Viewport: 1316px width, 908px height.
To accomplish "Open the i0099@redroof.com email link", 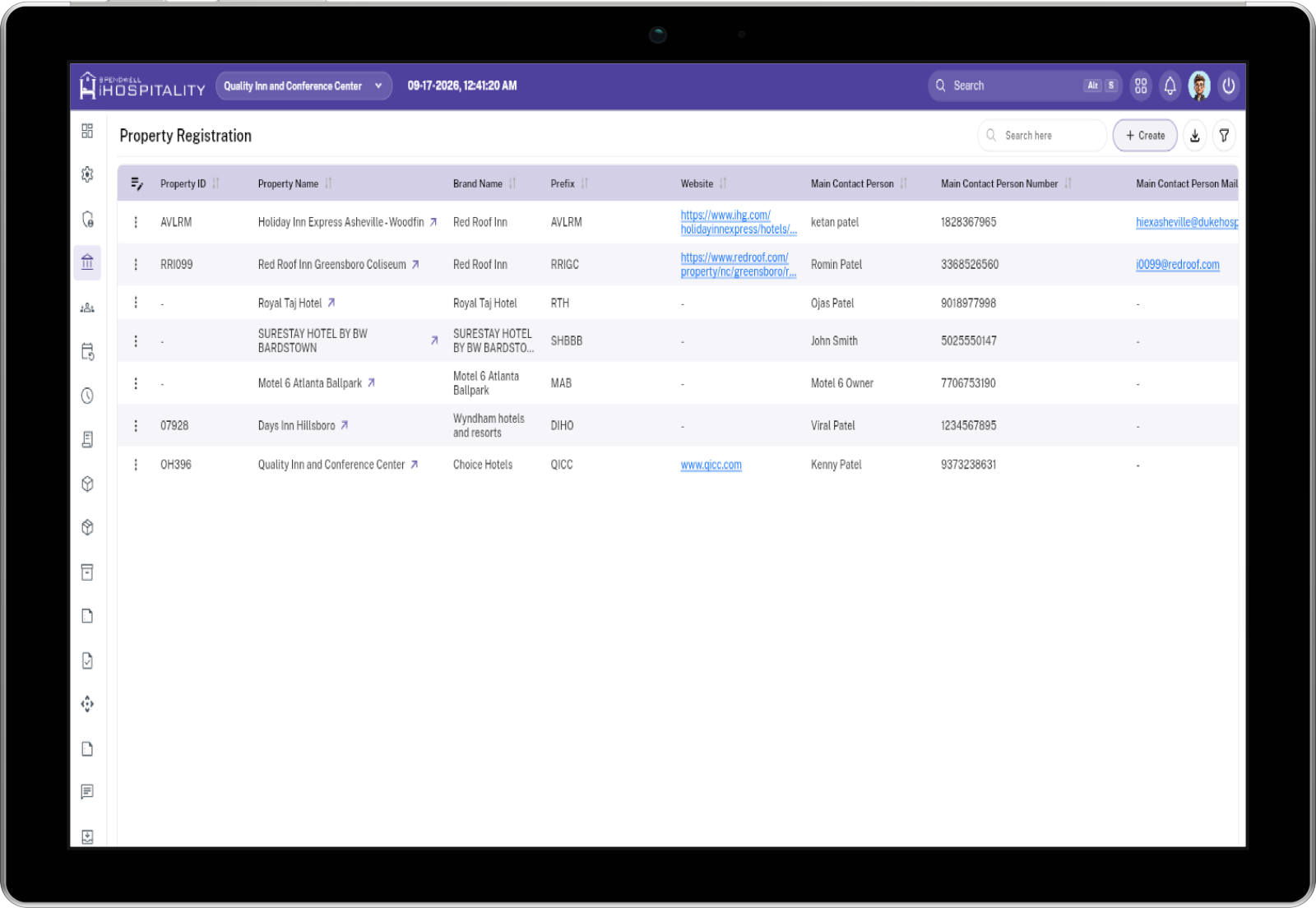I will (1178, 264).
